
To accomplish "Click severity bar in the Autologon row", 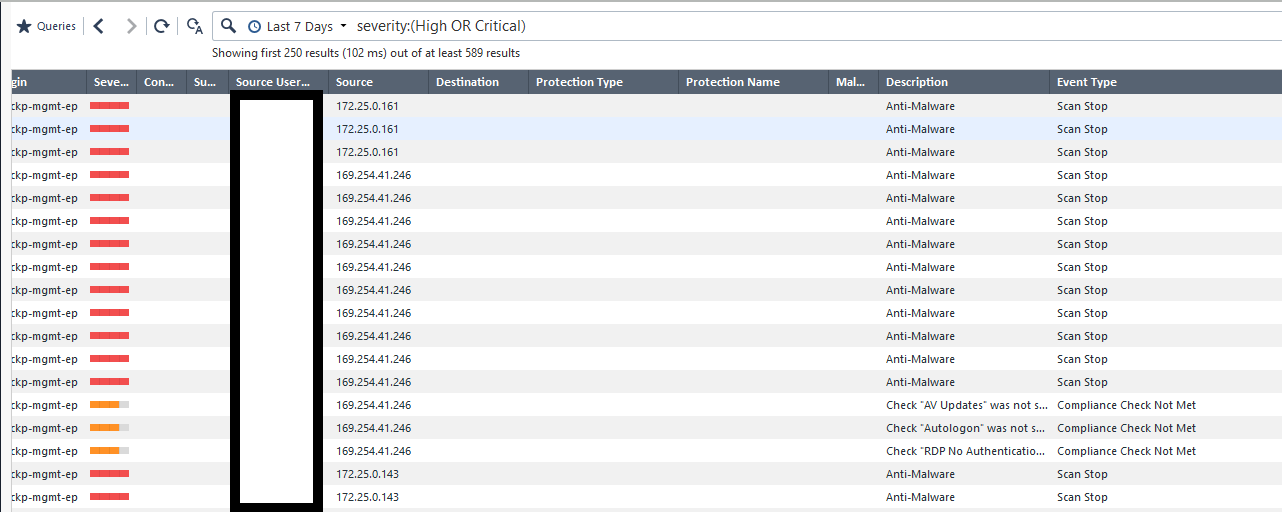I will [110, 427].
